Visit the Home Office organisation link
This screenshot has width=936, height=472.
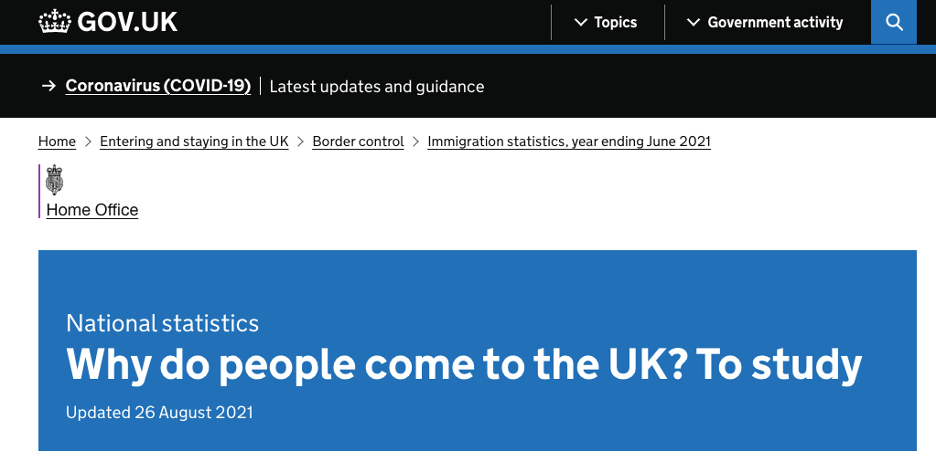[x=92, y=210]
